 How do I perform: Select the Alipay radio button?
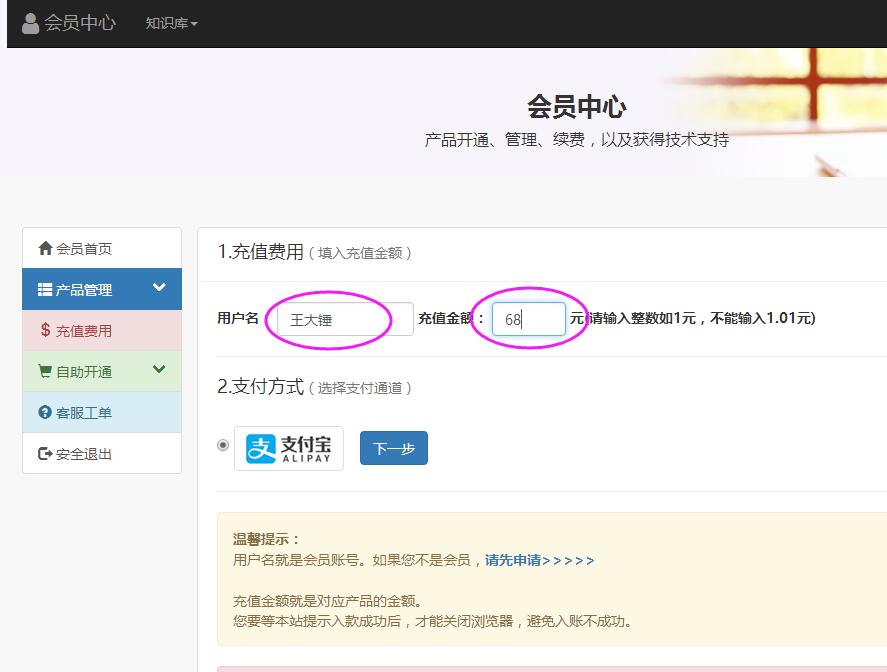click(223, 445)
